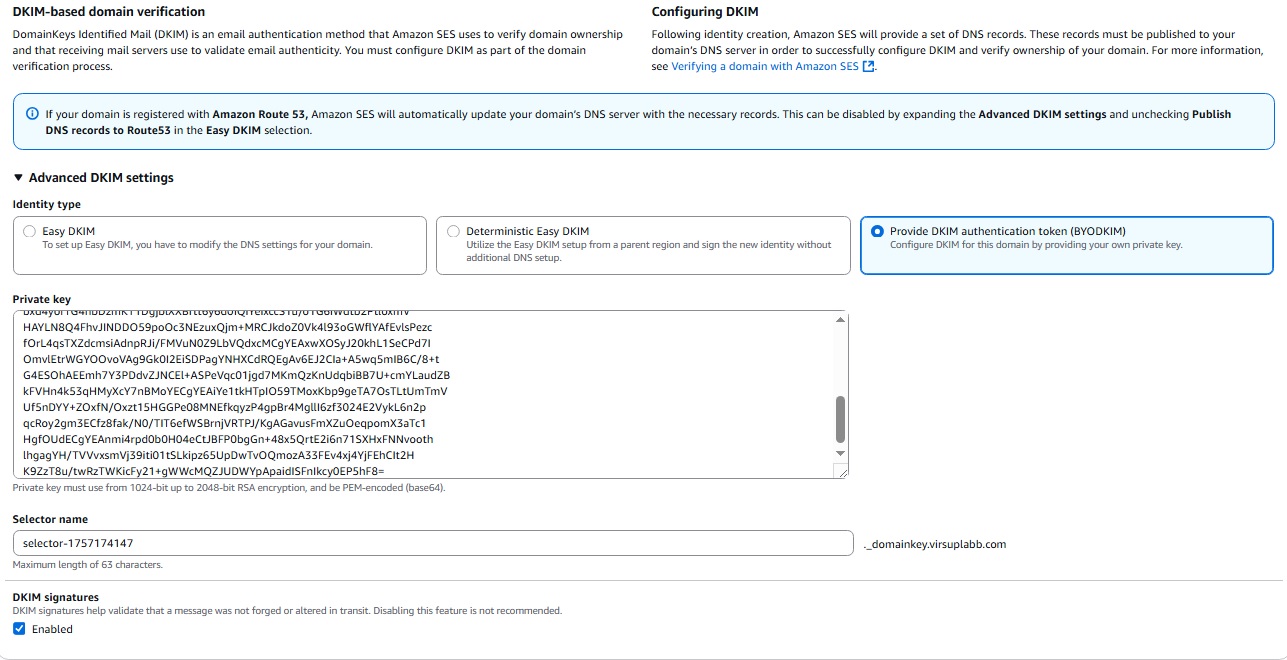
Task: Choose Provide DKIM authentication token (BYODKIM)
Action: 877,231
